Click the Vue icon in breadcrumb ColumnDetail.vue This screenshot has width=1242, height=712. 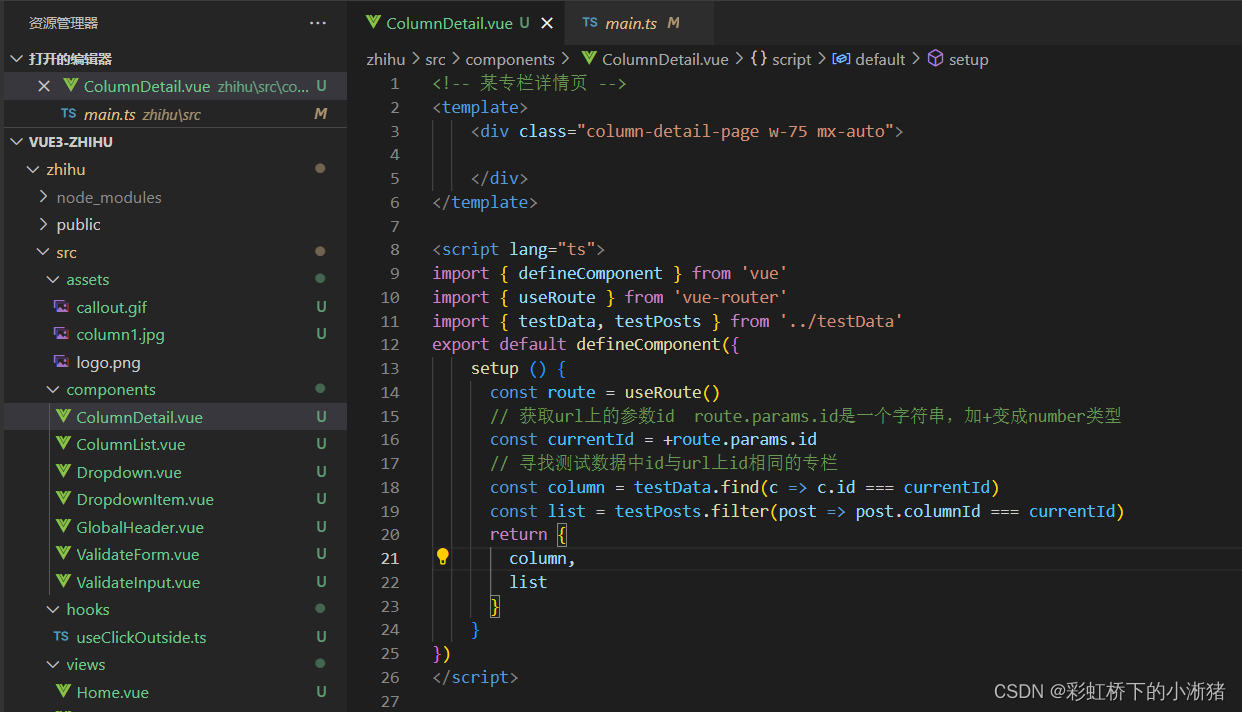(589, 59)
